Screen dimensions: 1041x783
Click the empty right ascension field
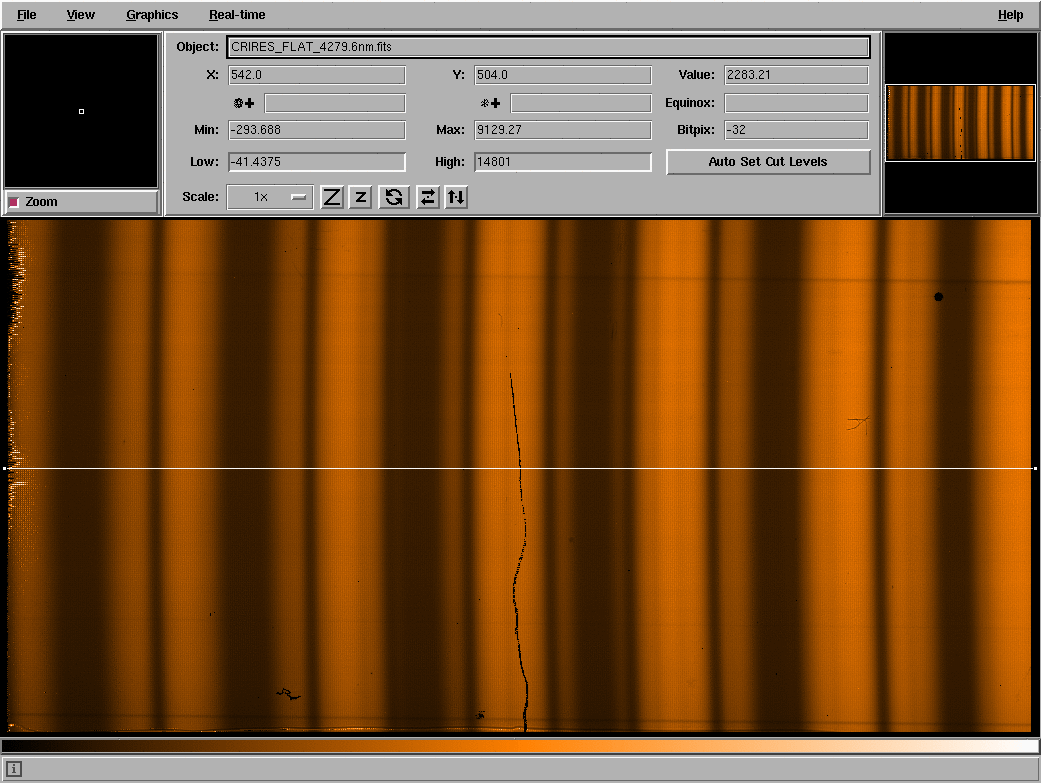pyautogui.click(x=335, y=103)
